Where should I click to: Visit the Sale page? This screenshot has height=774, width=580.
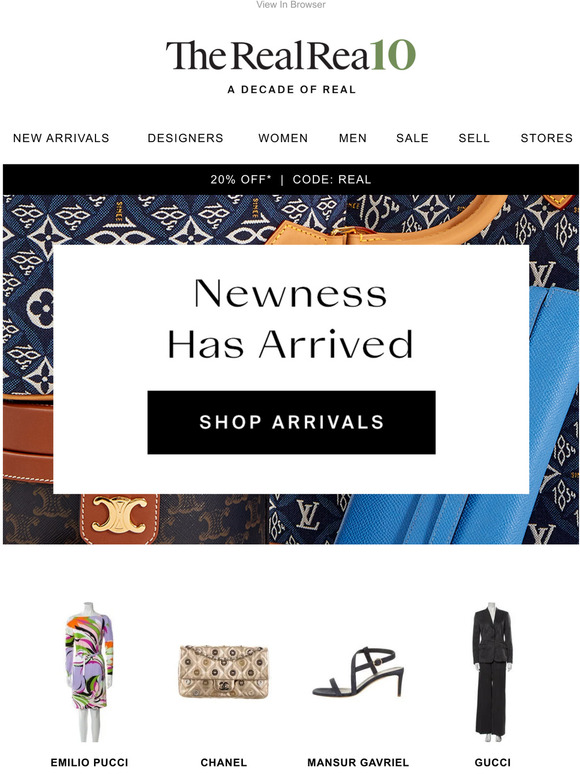point(413,138)
